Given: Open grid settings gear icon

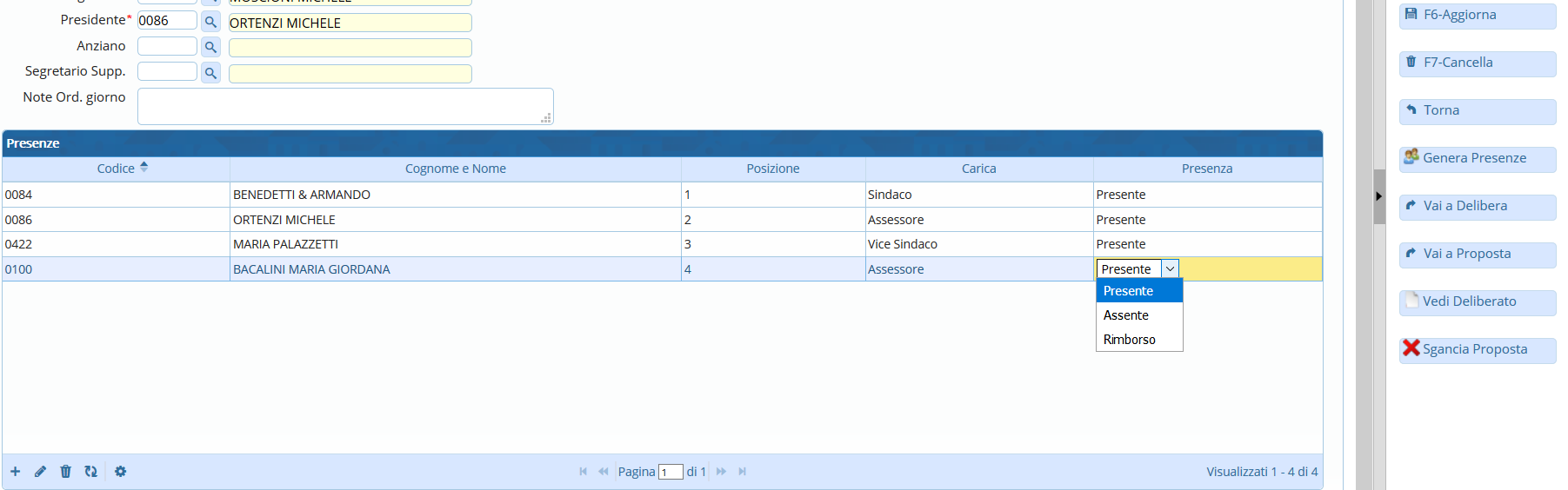Looking at the screenshot, I should (120, 472).
